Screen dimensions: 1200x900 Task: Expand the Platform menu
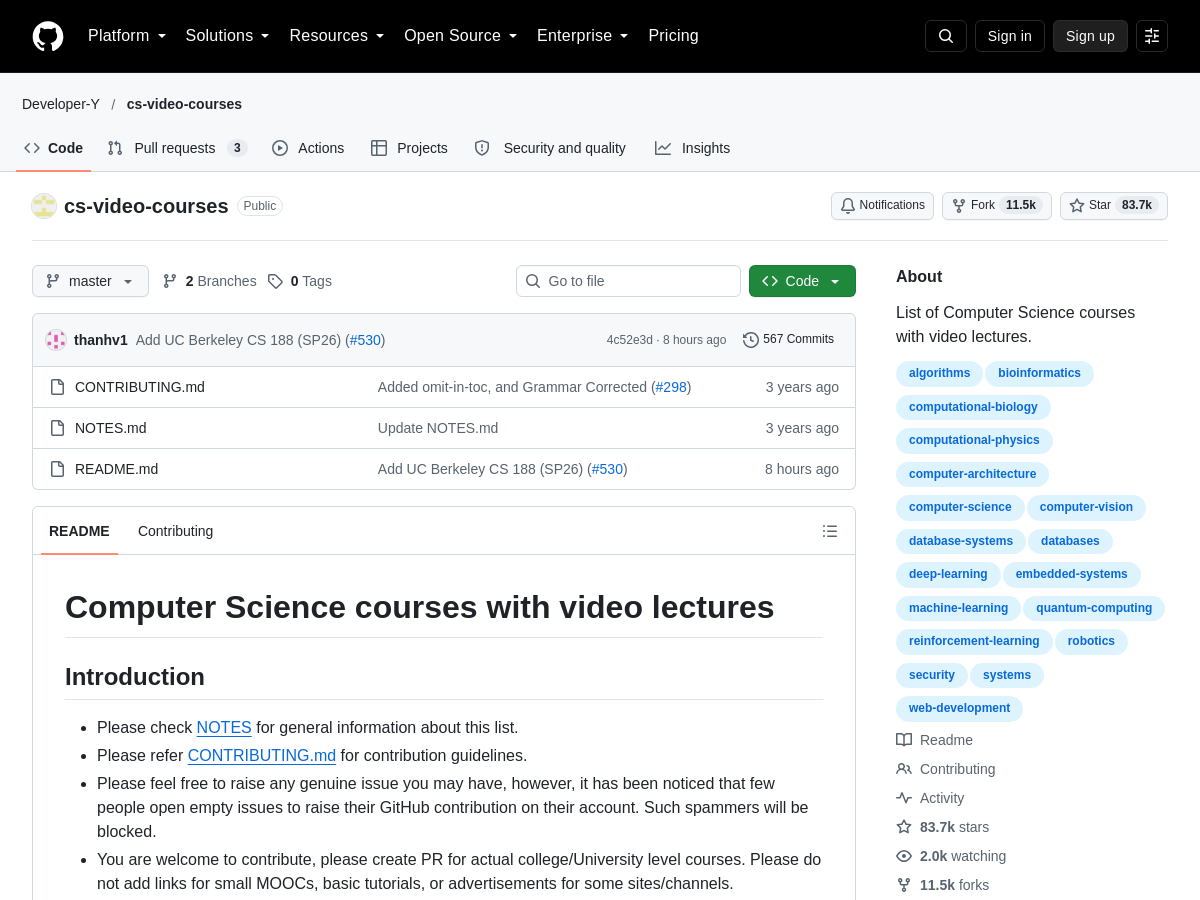tap(127, 36)
